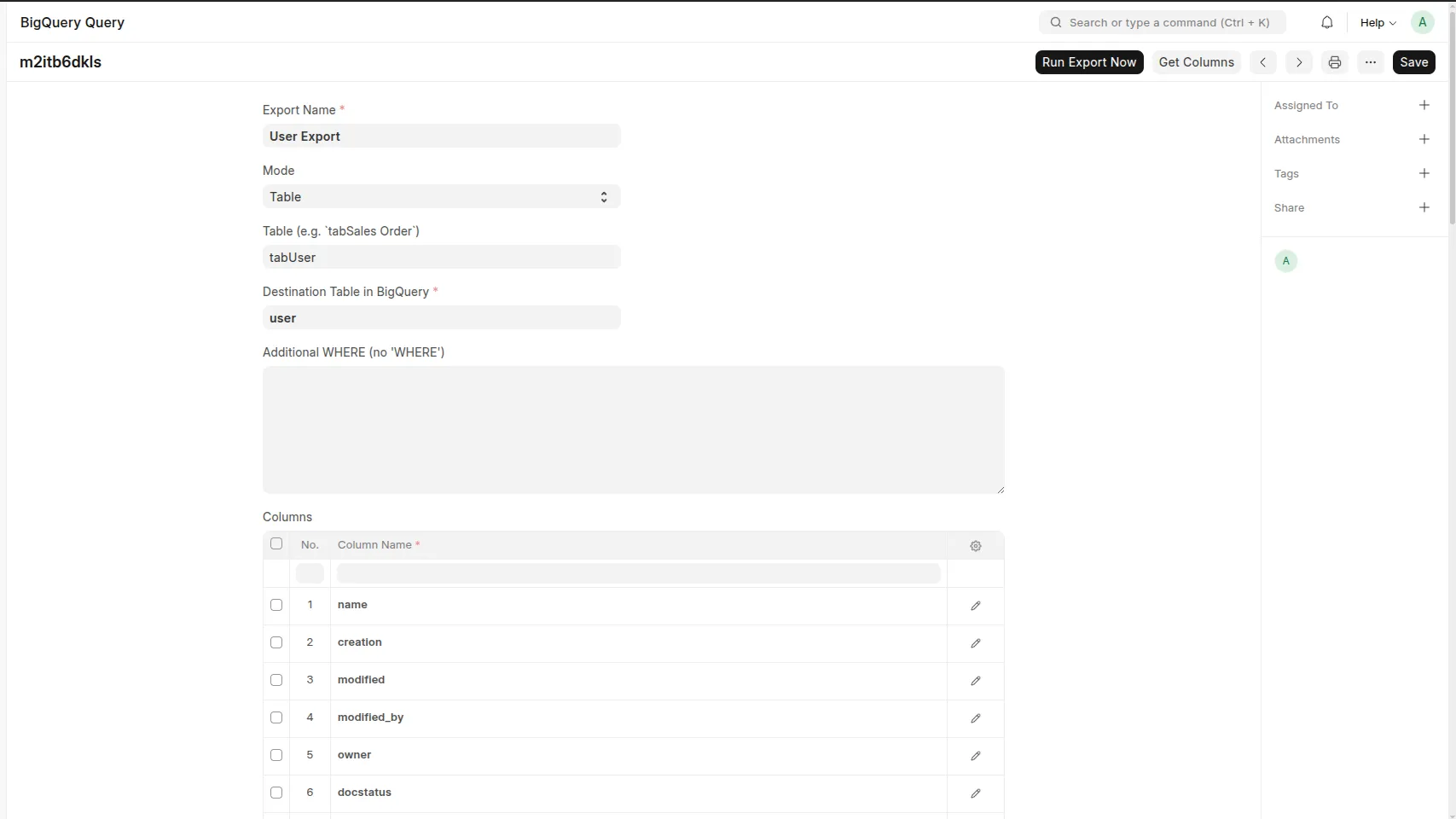Navigate to BigQuery Query breadcrumb
Image resolution: width=1456 pixels, height=819 pixels.
(x=73, y=22)
